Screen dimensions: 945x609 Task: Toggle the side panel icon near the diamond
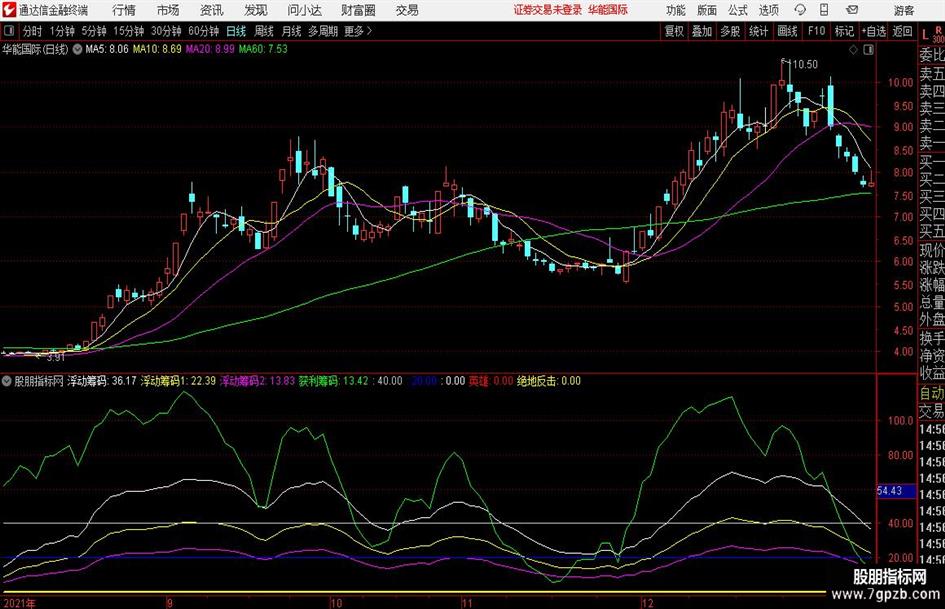click(x=868, y=50)
